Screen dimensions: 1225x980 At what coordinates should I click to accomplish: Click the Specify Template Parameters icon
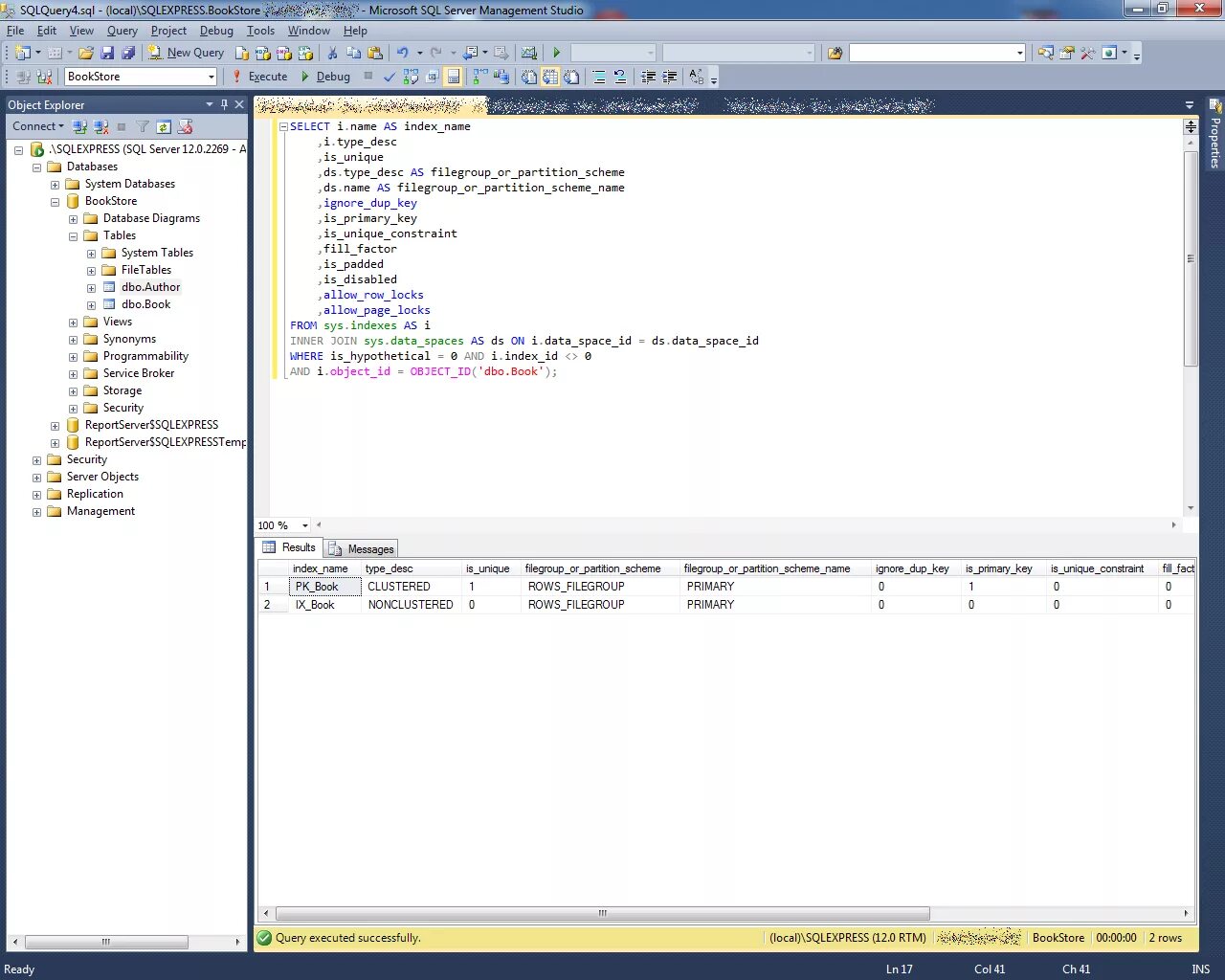pyautogui.click(x=697, y=77)
